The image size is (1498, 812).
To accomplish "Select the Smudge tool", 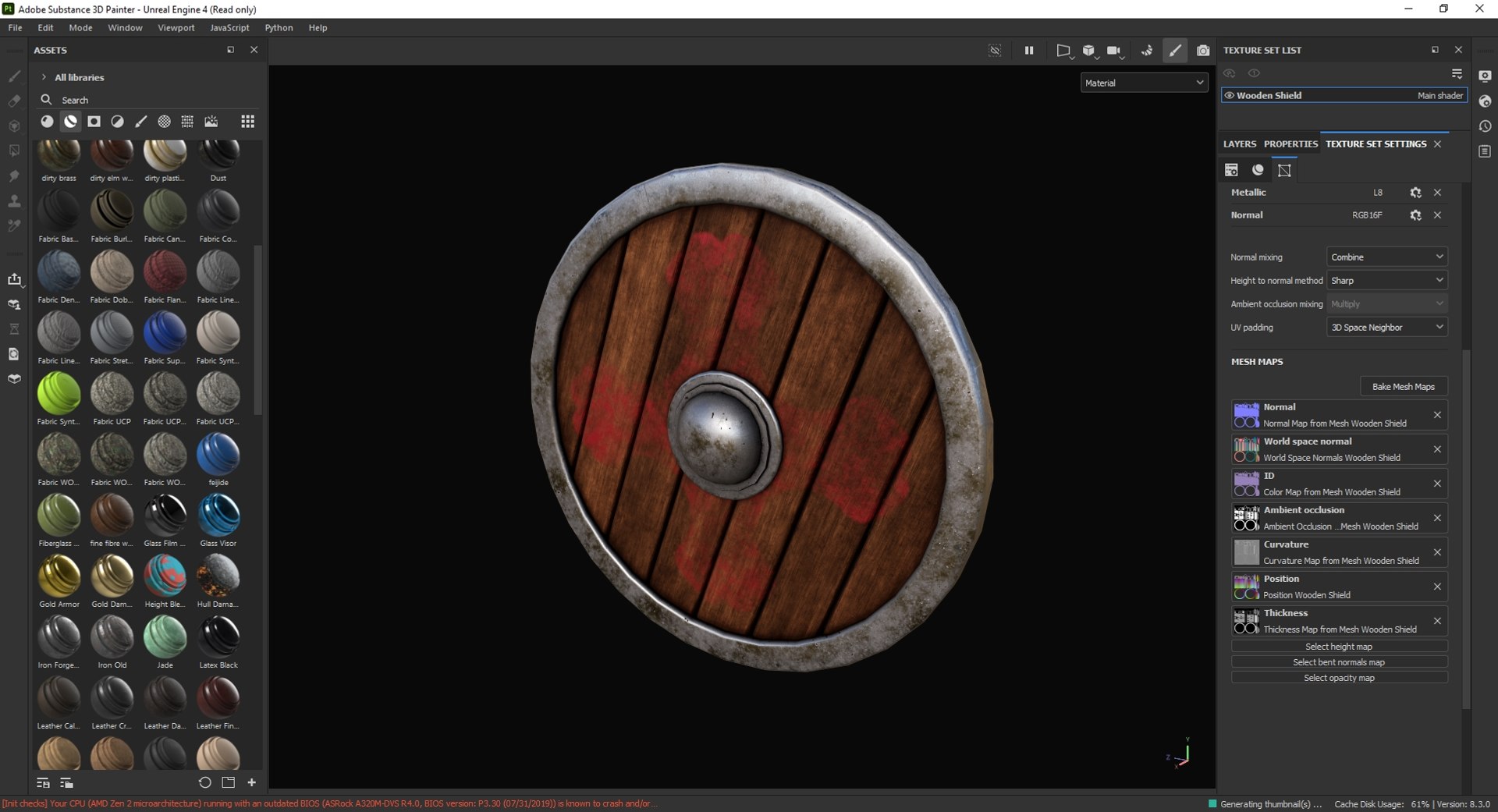I will click(14, 176).
